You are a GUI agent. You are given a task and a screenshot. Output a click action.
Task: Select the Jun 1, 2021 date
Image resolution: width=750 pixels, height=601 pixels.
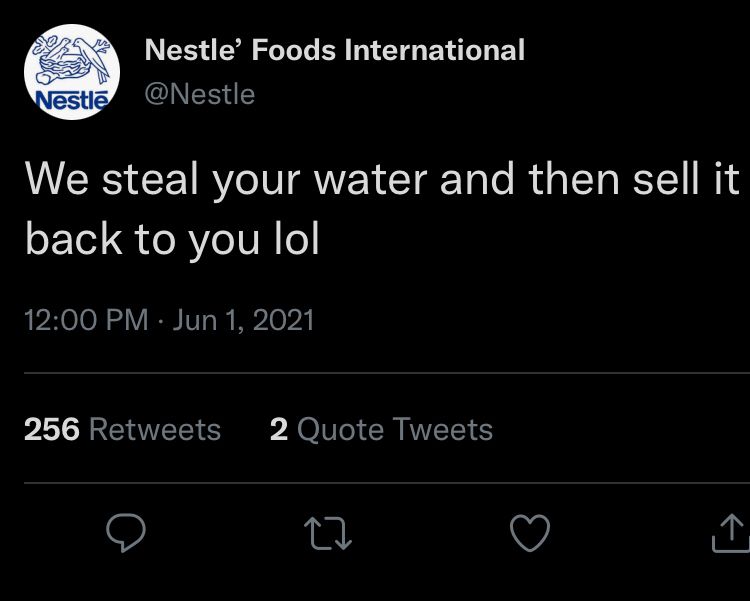click(243, 320)
